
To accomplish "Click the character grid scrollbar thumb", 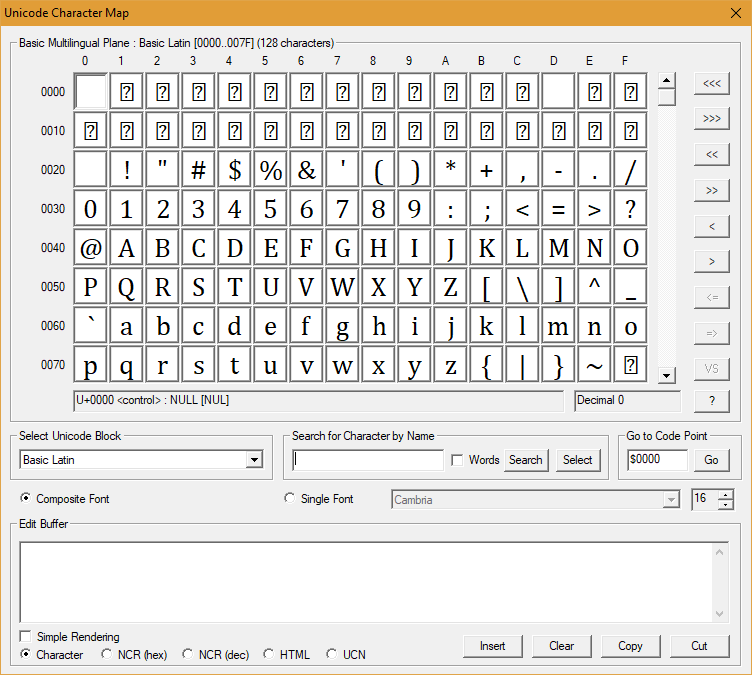I will pyautogui.click(x=667, y=97).
